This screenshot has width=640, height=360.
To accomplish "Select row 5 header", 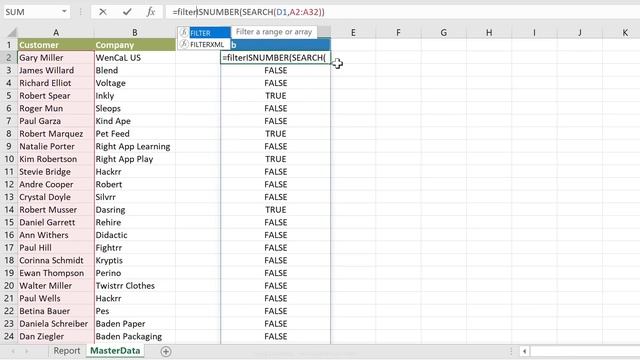I will [x=9, y=96].
